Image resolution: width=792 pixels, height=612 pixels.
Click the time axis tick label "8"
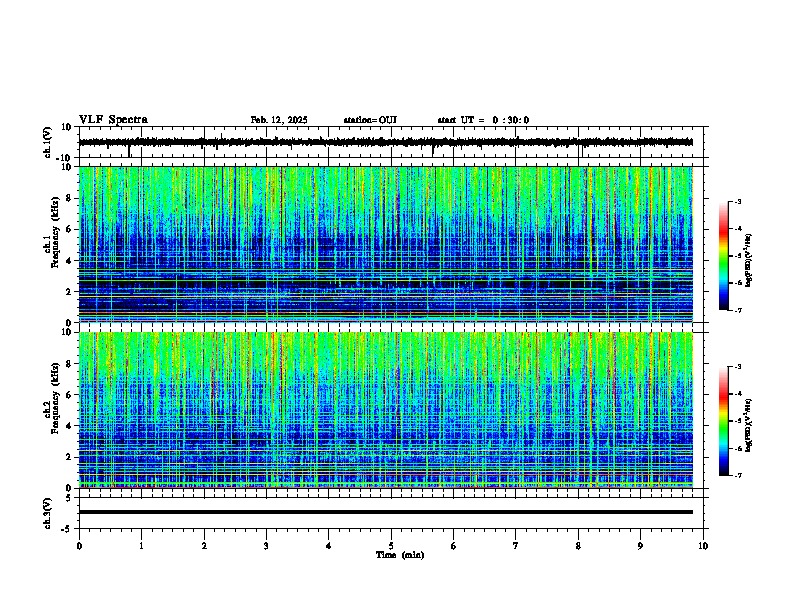pos(578,546)
